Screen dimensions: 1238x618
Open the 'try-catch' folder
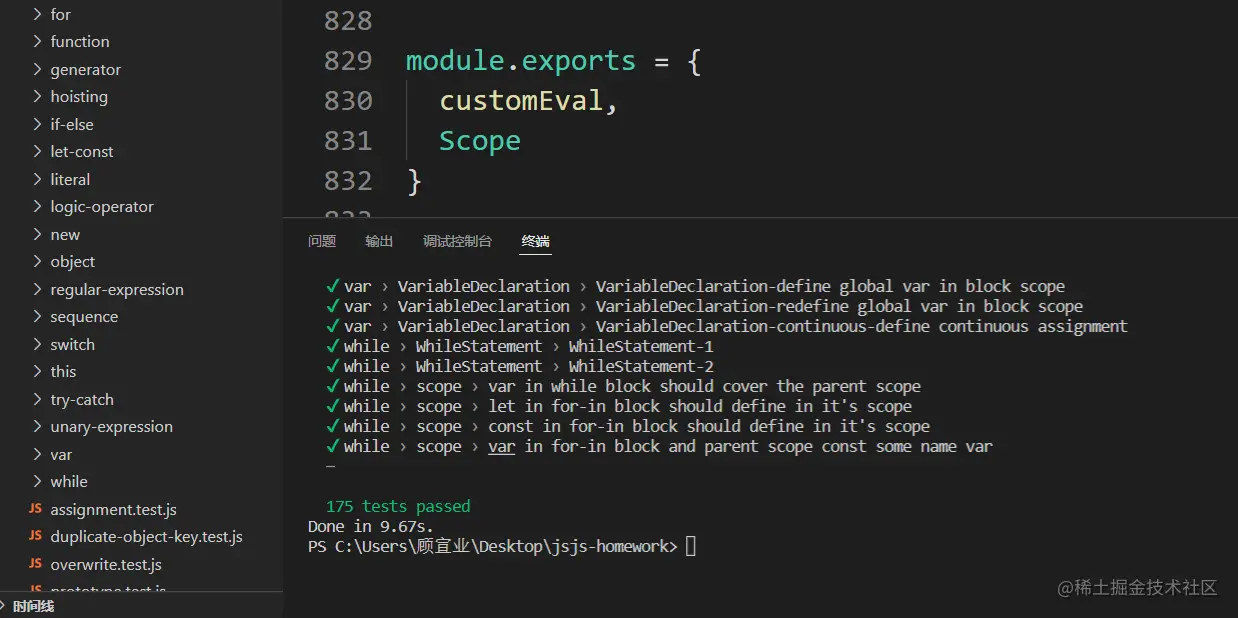[82, 399]
